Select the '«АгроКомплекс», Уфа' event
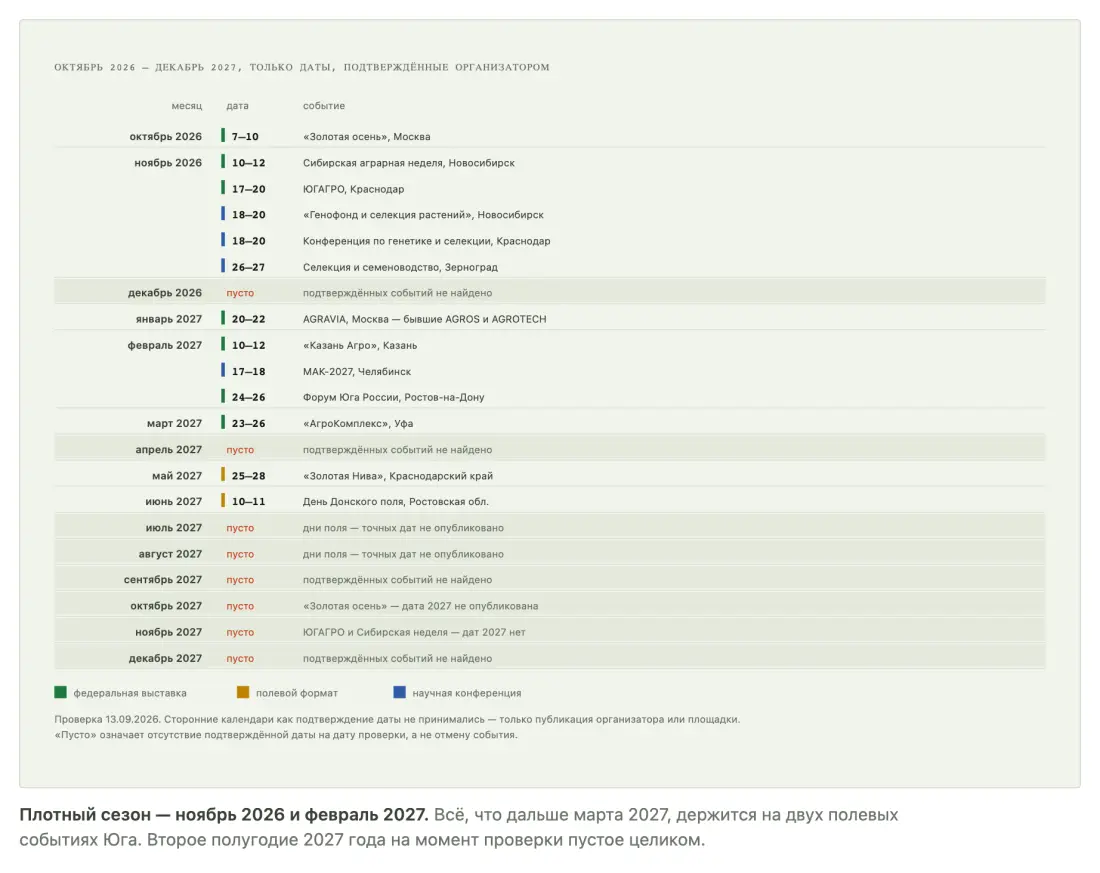The height and width of the screenshot is (873, 1100). tap(358, 424)
